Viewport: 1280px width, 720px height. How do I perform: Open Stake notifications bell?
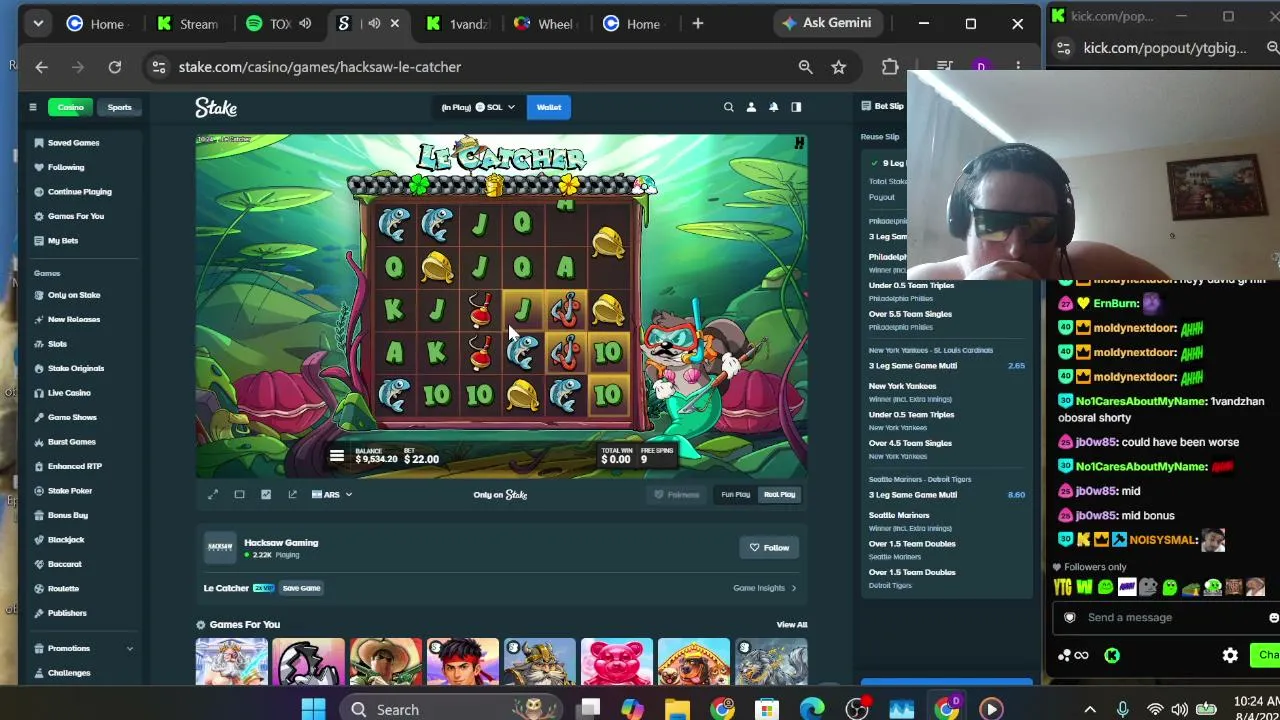point(773,107)
